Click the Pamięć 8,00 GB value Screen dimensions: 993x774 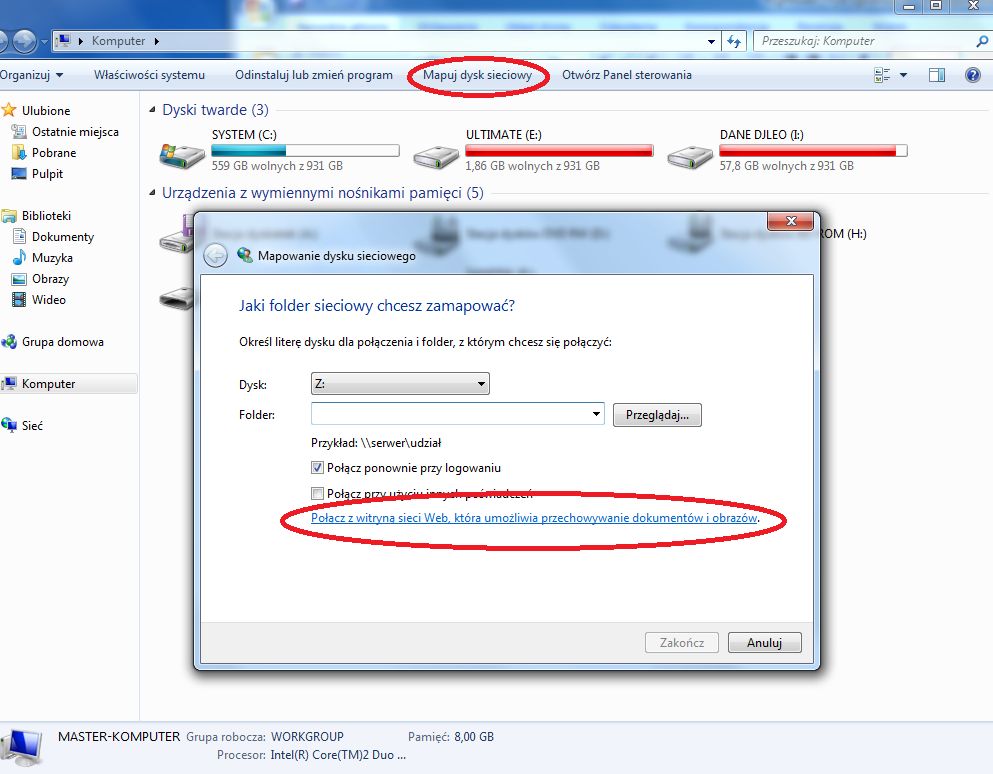coord(474,737)
